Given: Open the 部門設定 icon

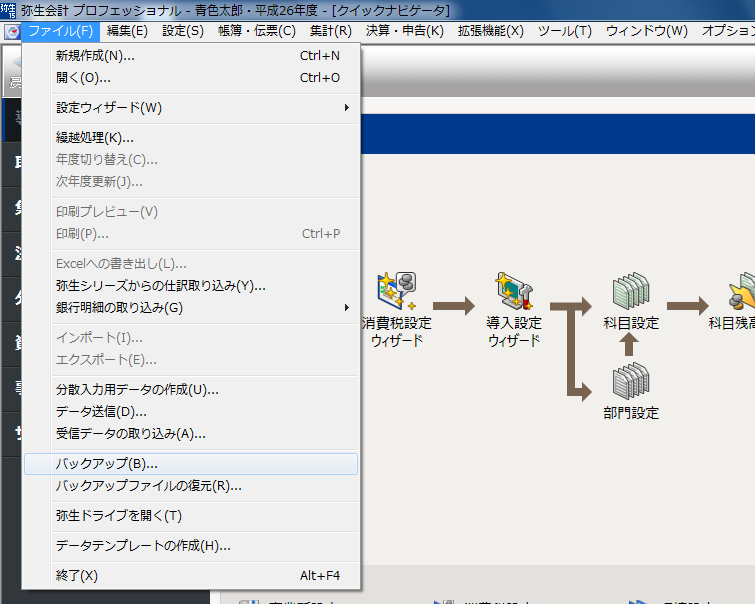Looking at the screenshot, I should click(x=631, y=381).
